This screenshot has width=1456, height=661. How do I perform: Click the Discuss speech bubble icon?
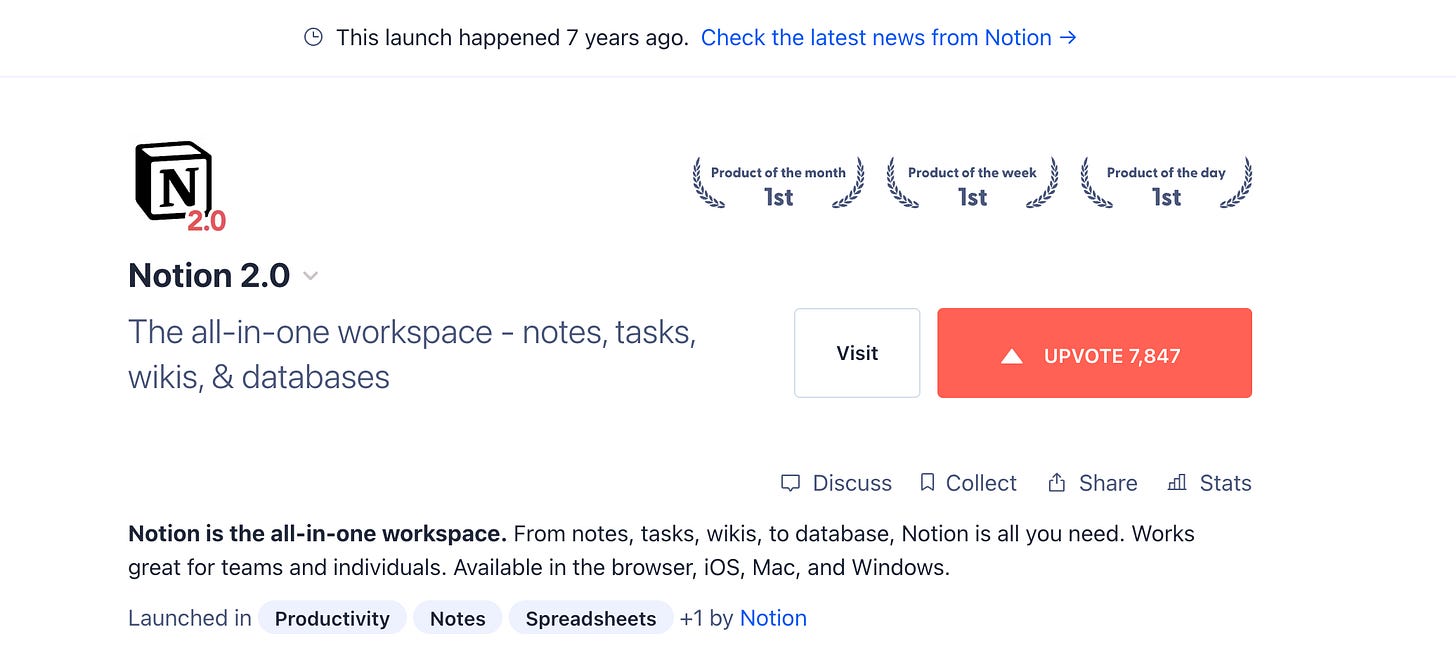coord(790,483)
